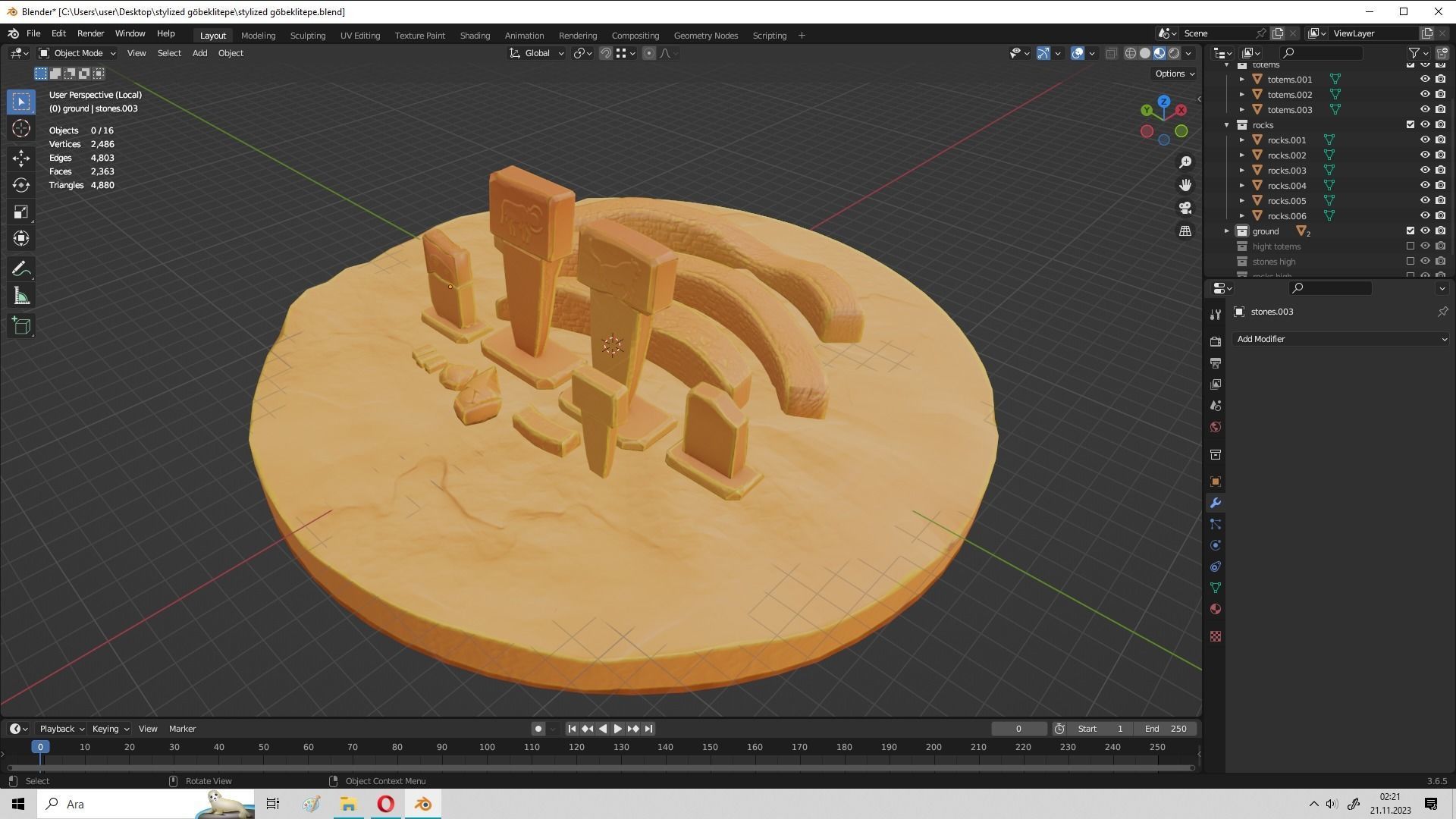Switch to the Shading workspace tab
The height and width of the screenshot is (819, 1456).
pyautogui.click(x=475, y=36)
